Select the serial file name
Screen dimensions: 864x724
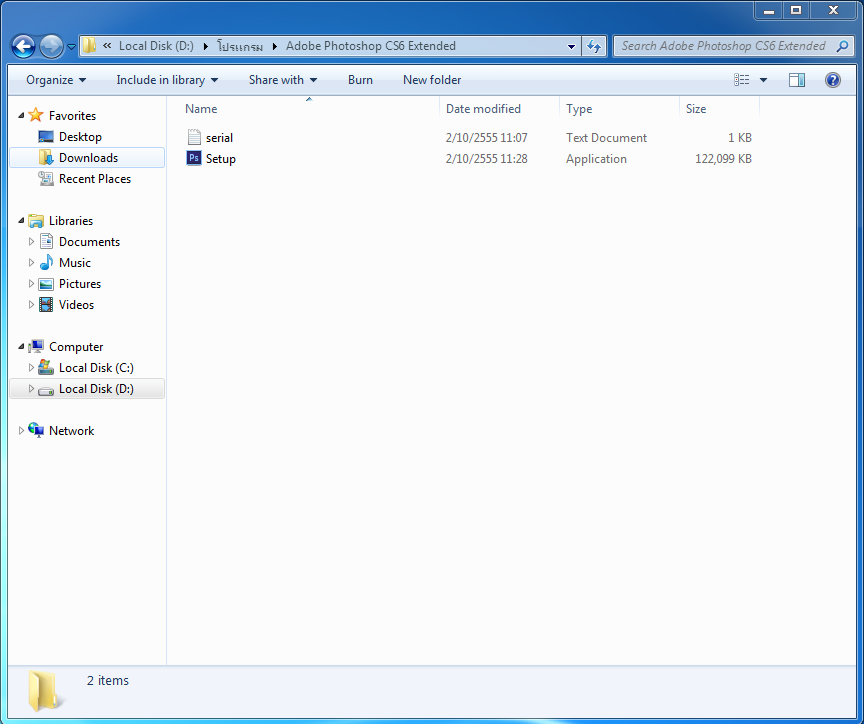click(219, 138)
